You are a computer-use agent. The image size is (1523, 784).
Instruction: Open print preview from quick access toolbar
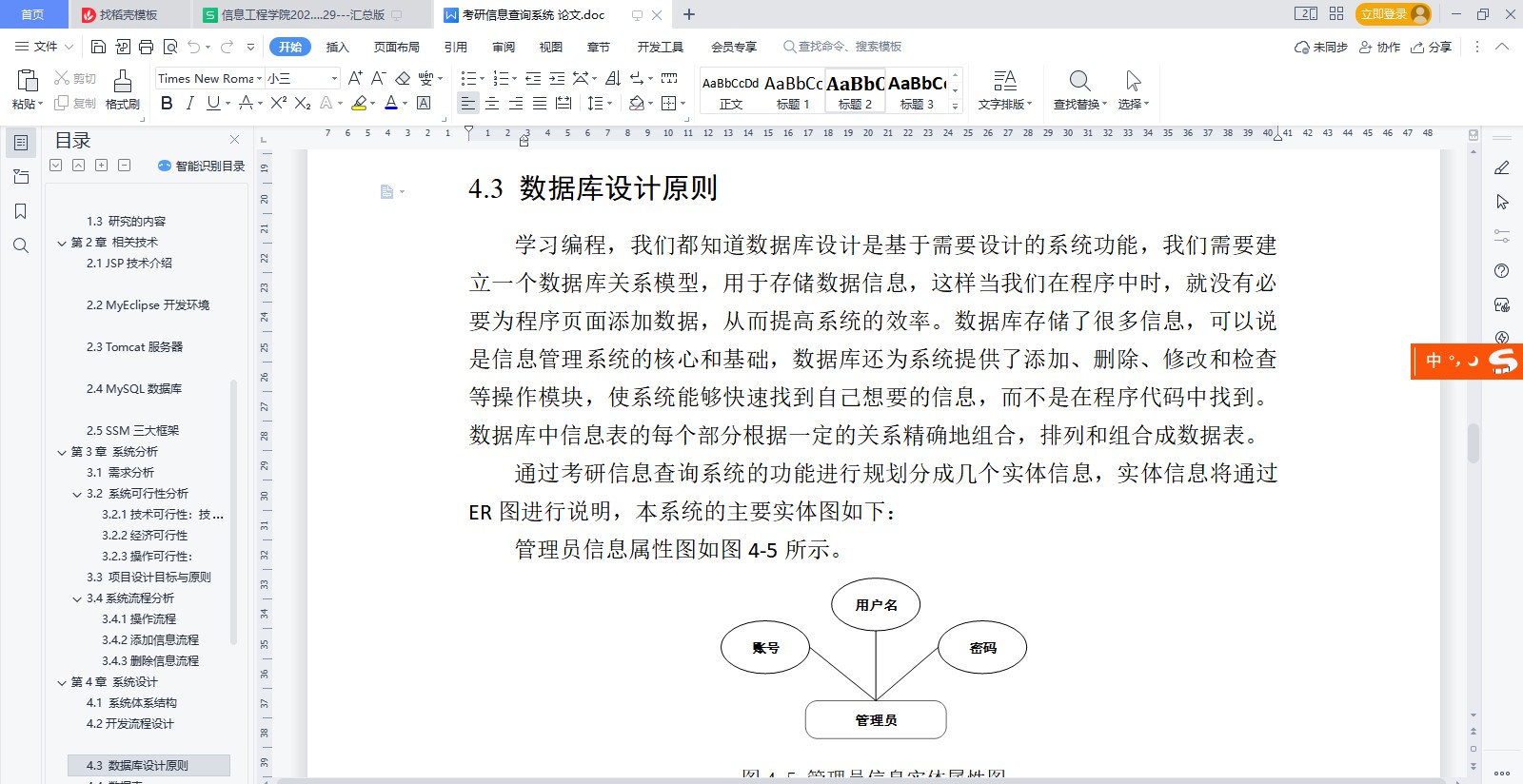tap(170, 47)
